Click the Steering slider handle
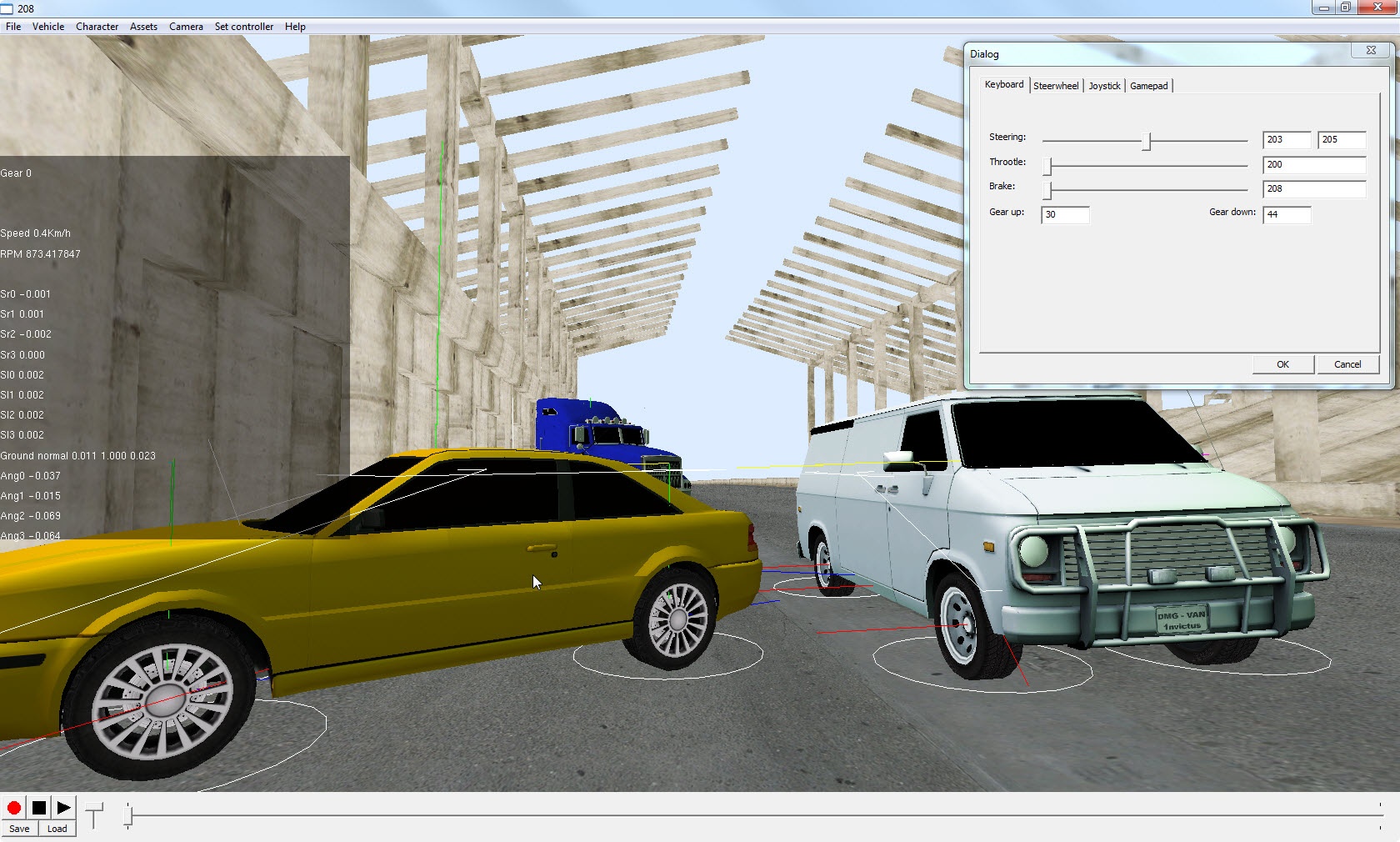The width and height of the screenshot is (1400, 842). [1147, 142]
